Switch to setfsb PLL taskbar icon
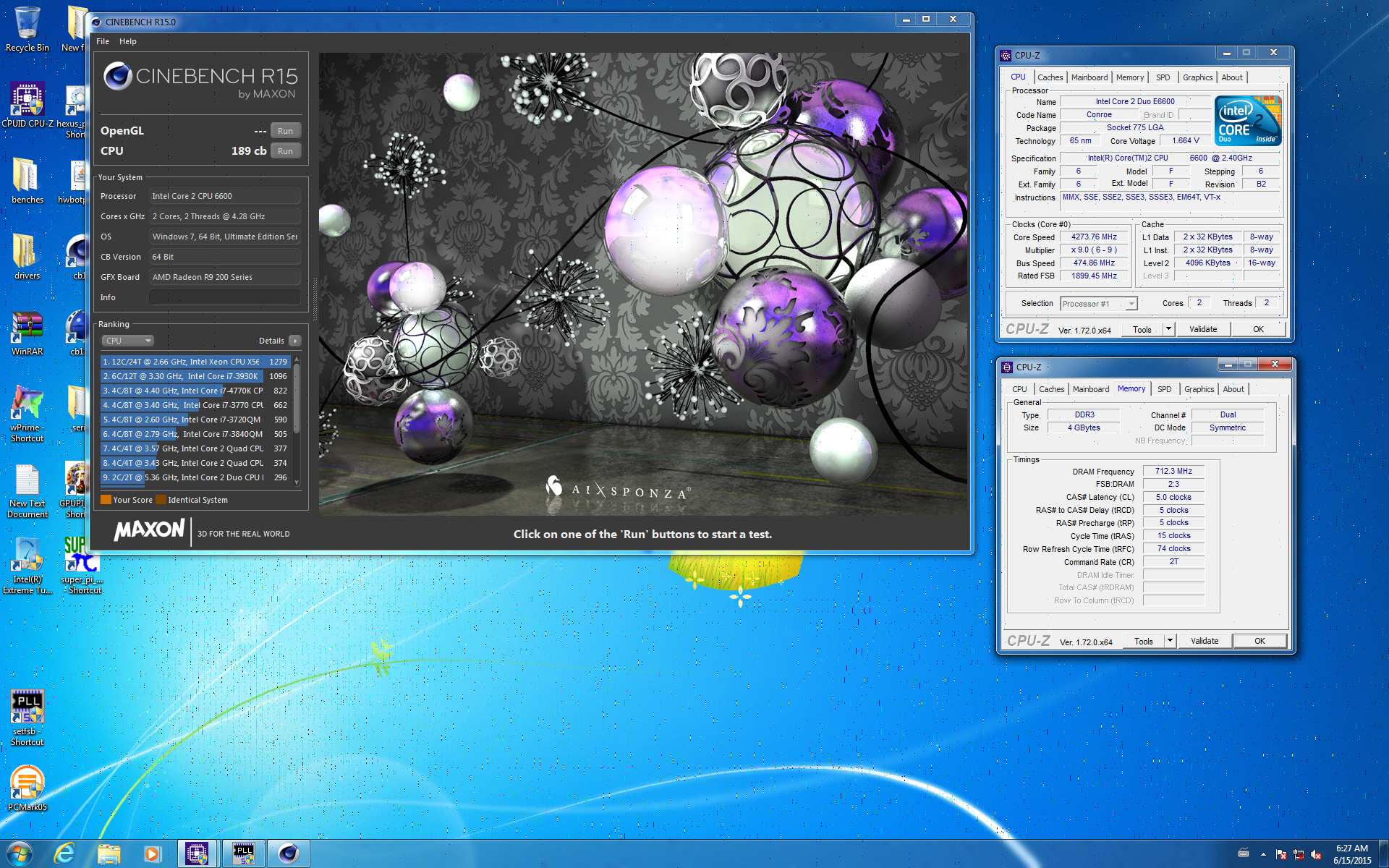Image resolution: width=1389 pixels, height=868 pixels. [x=244, y=854]
